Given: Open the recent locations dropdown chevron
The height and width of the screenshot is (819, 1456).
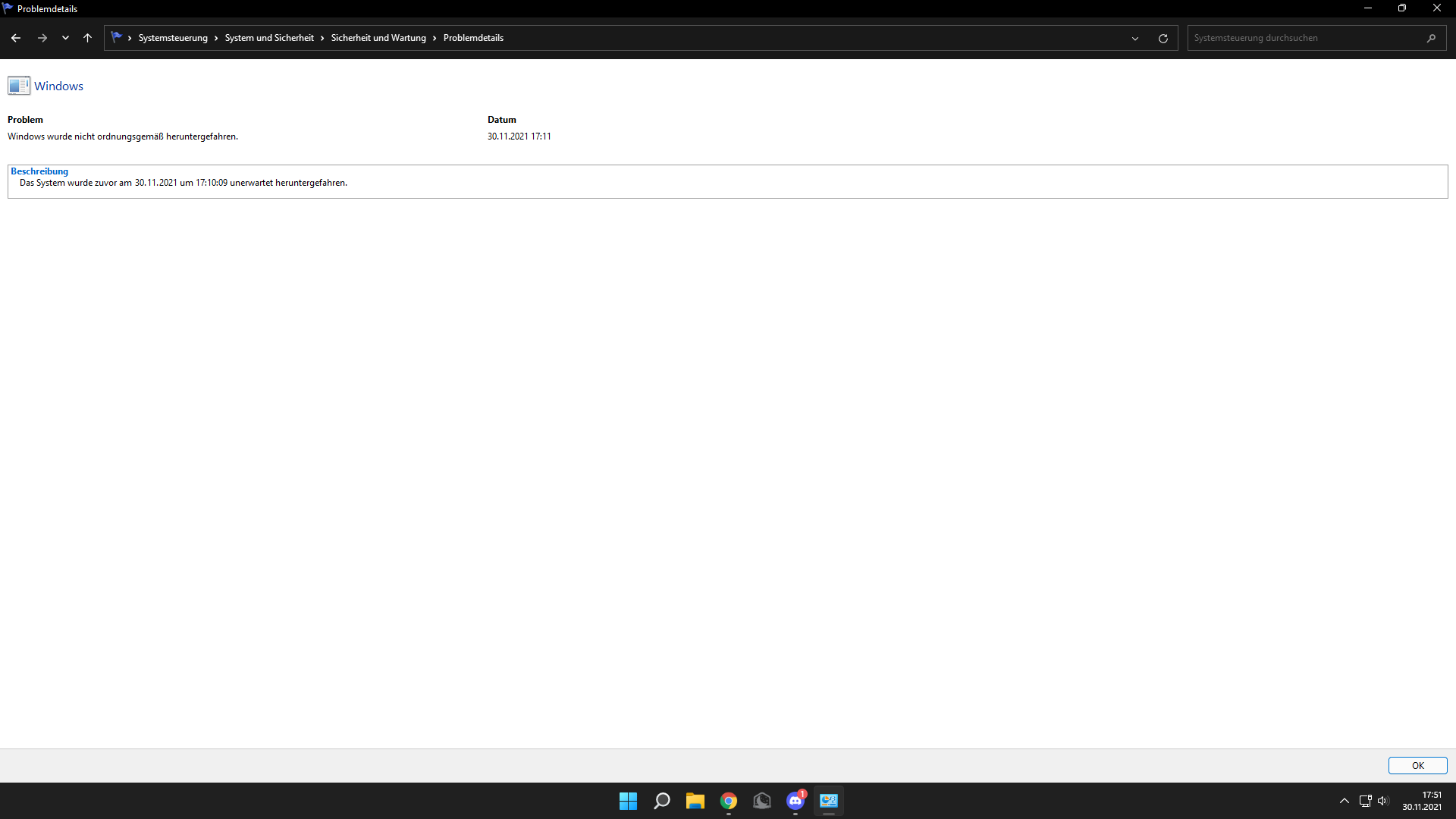Looking at the screenshot, I should click(x=65, y=38).
